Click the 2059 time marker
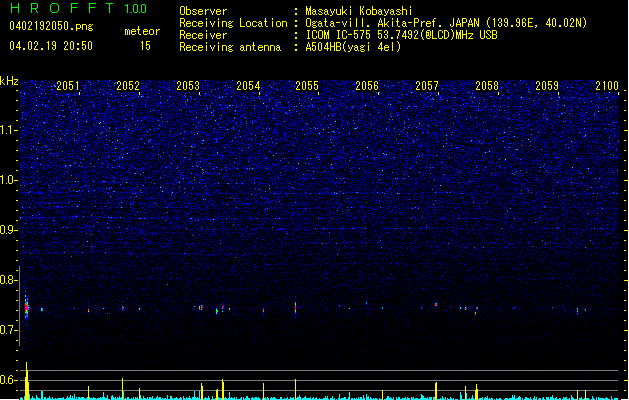The image size is (629, 400). point(547,85)
